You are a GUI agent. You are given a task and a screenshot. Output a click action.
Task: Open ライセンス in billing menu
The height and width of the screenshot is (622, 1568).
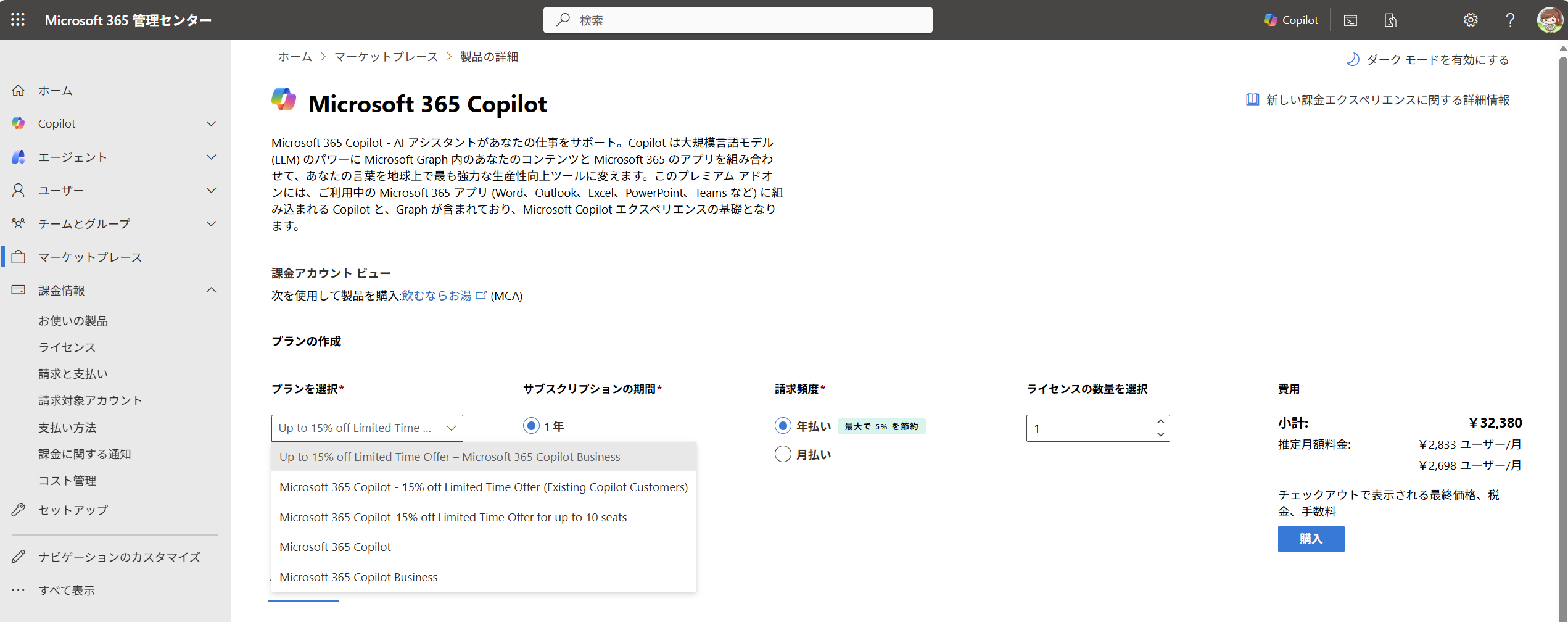pyautogui.click(x=67, y=347)
